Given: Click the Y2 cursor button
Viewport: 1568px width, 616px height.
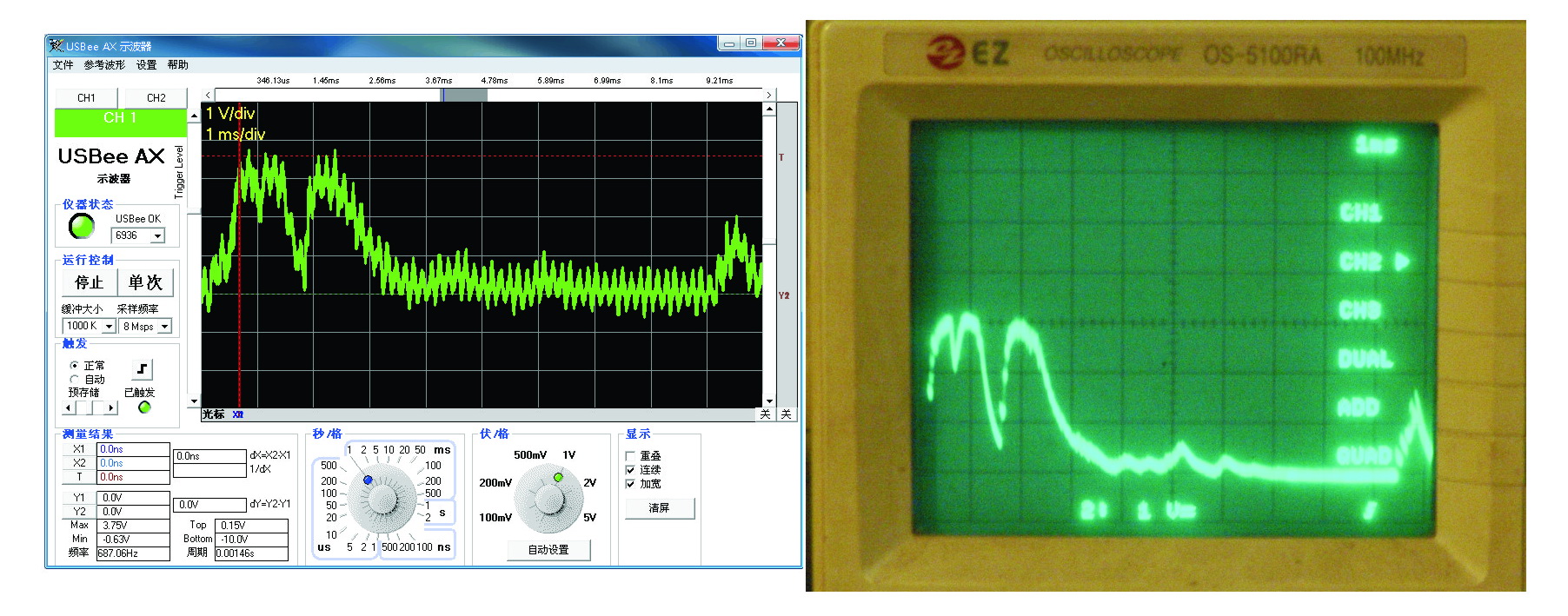Looking at the screenshot, I should pos(79,512).
